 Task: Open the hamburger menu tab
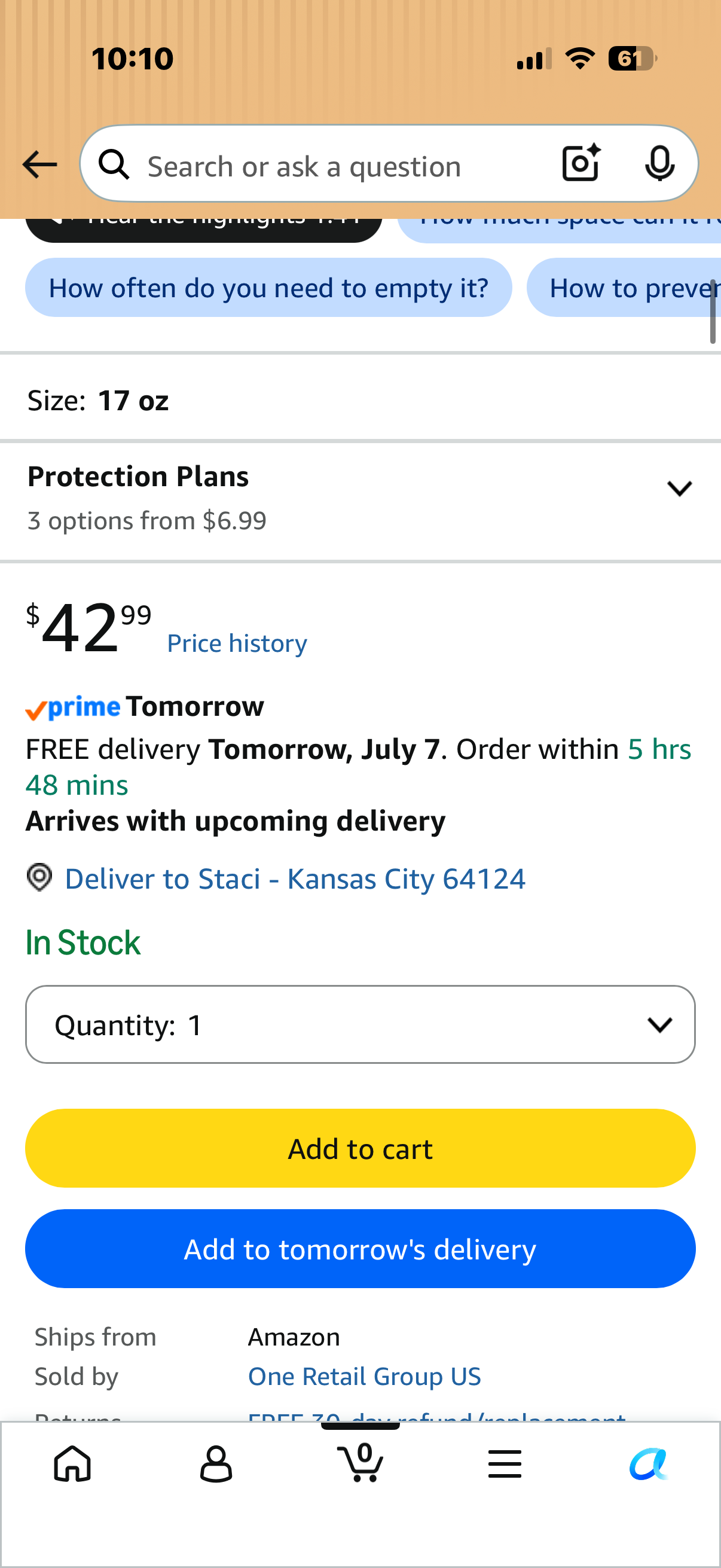[x=505, y=1463]
